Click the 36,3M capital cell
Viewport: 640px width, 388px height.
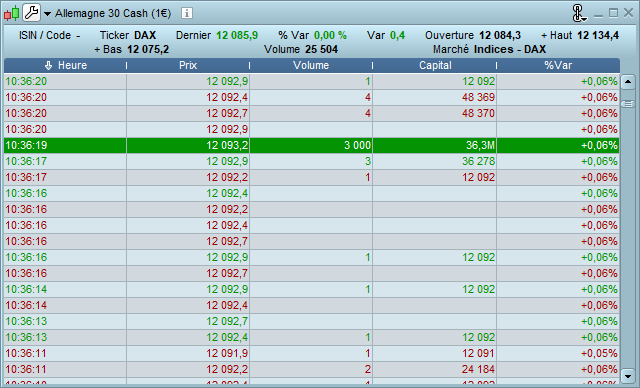click(435, 145)
